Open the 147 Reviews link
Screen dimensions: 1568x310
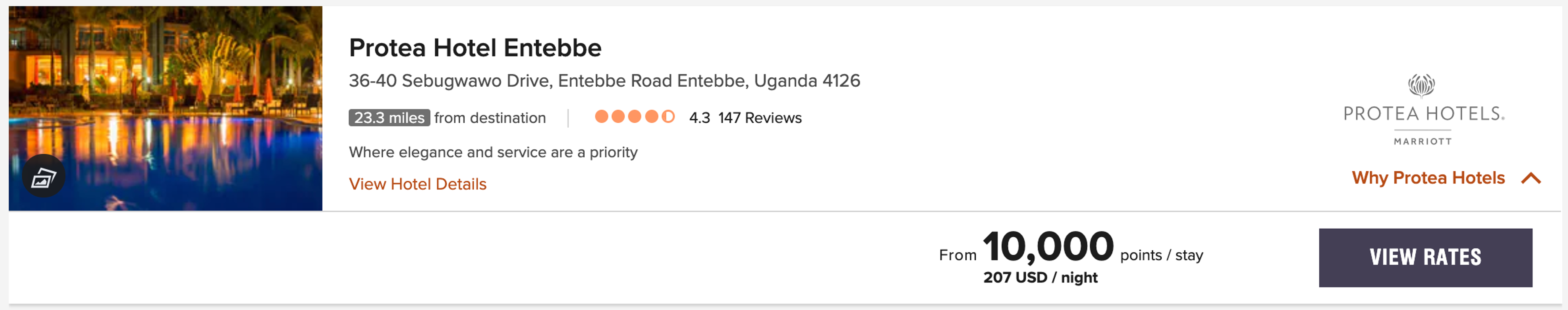tap(759, 118)
